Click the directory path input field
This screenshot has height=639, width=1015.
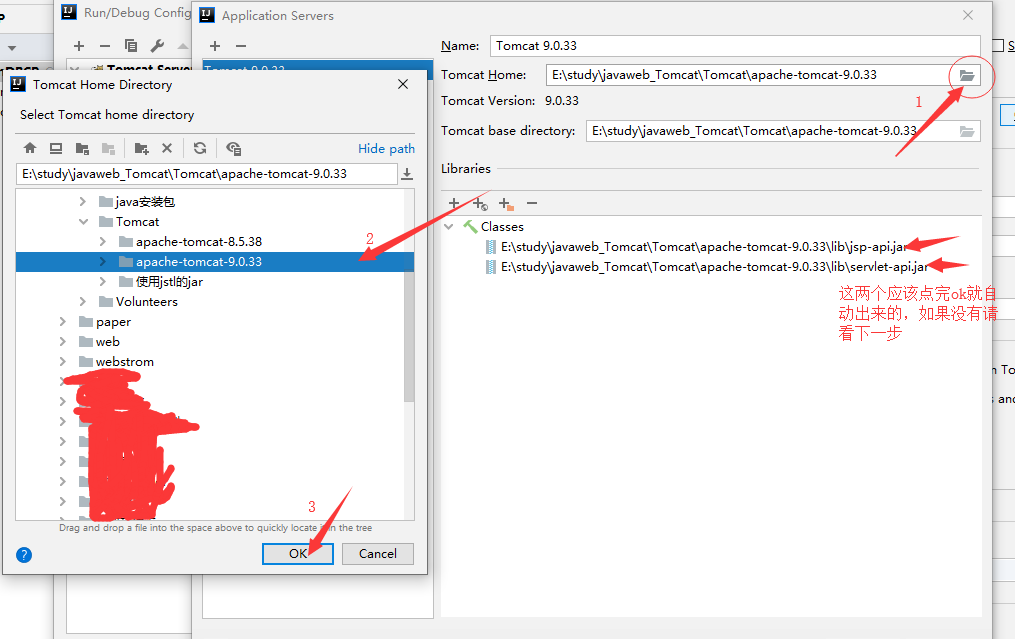[x=206, y=174]
